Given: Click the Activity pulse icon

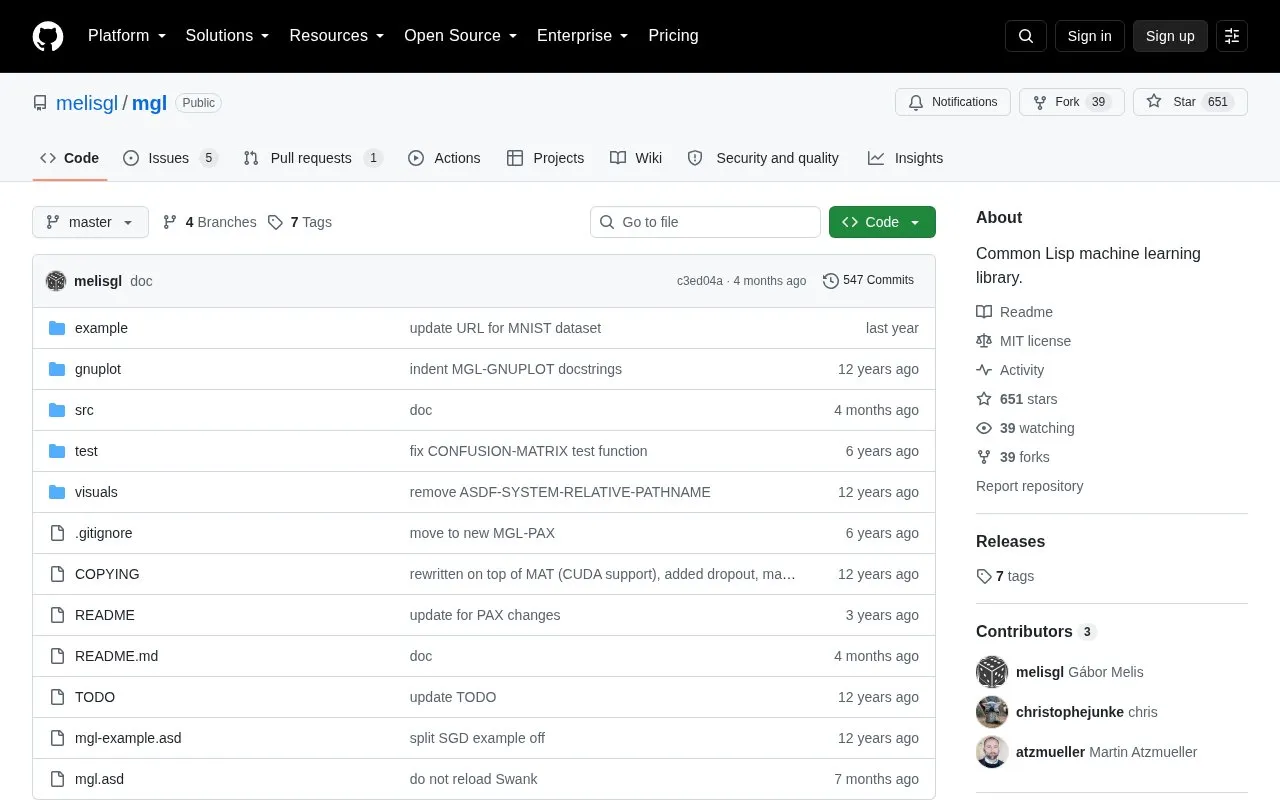Looking at the screenshot, I should tap(984, 370).
